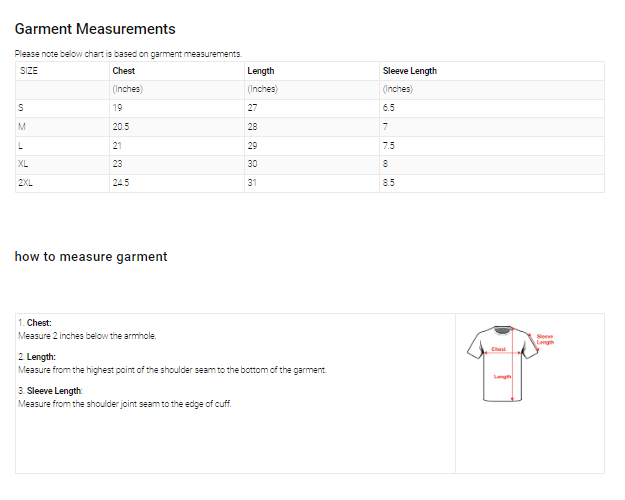Click red "Sleeve Length" label on t-shirt diagram
625x500 pixels.
545,339
